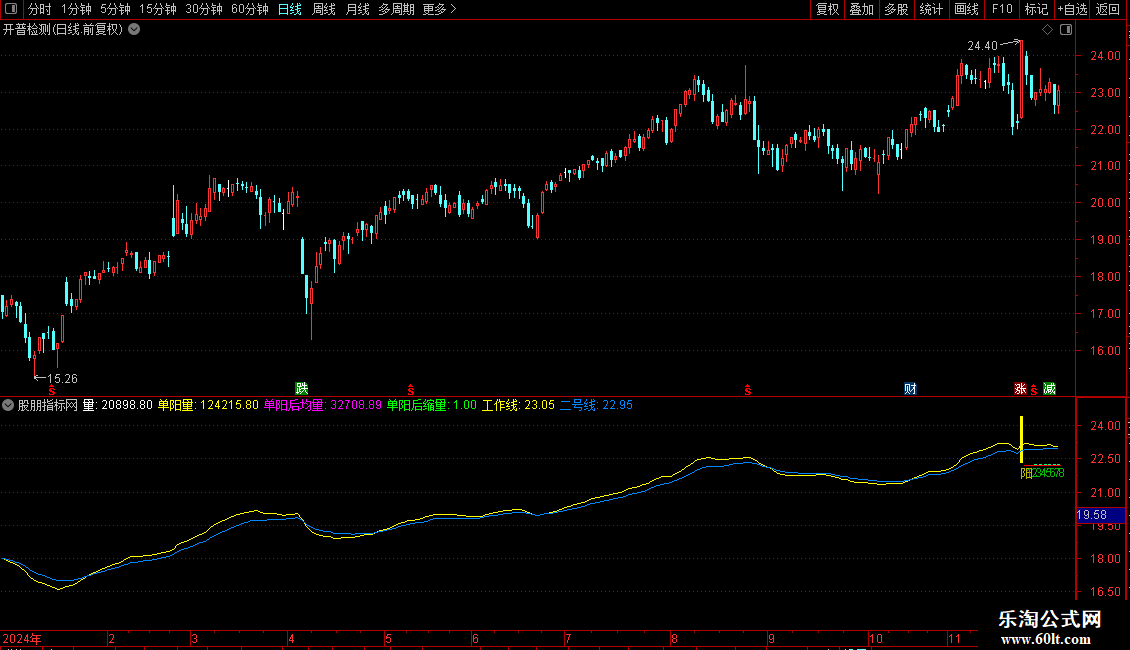Click the yellow 阳 label in indicator panel
This screenshot has width=1130, height=650.
pyautogui.click(x=1026, y=473)
